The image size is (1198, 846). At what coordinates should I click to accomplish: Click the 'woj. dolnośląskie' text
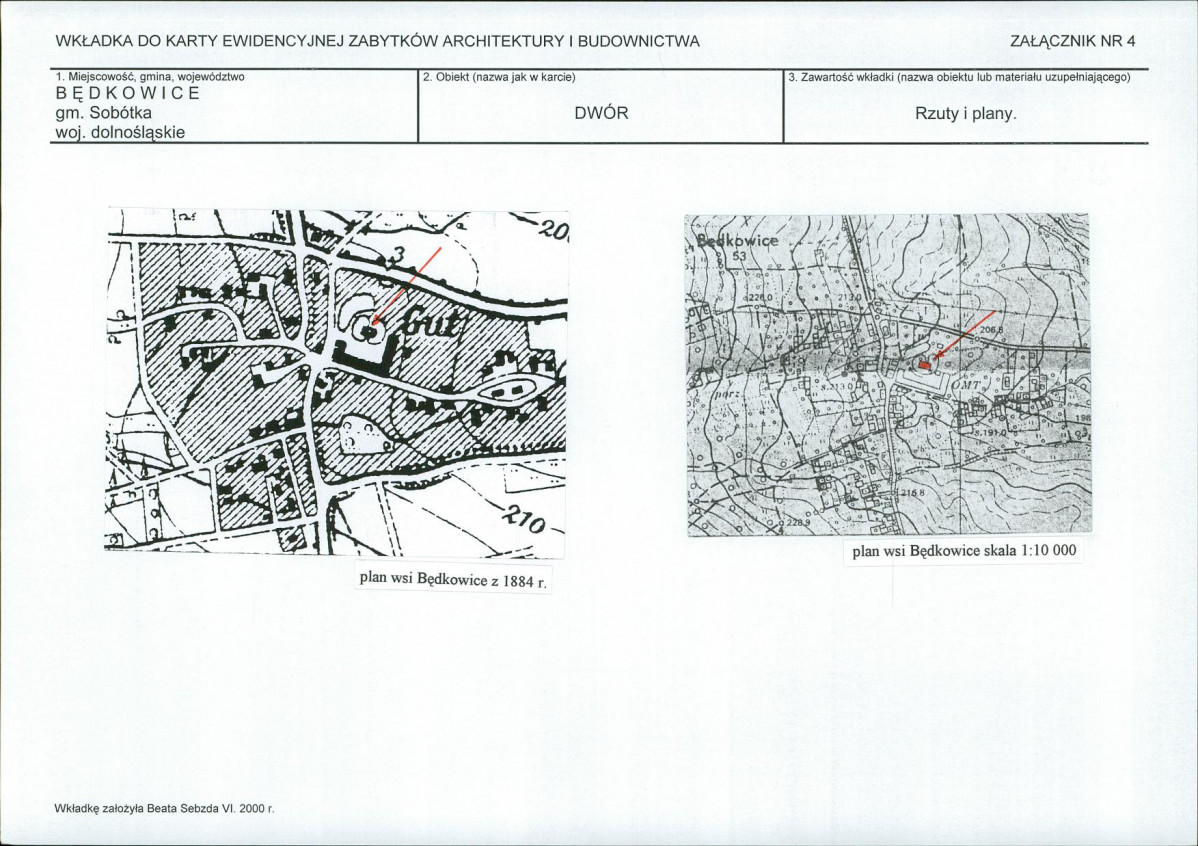120,132
